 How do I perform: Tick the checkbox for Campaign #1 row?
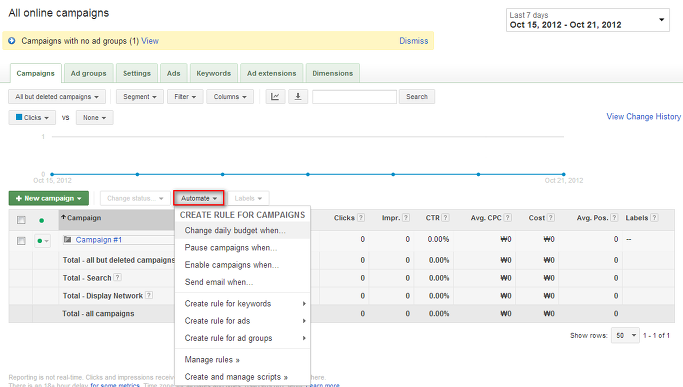coord(21,241)
